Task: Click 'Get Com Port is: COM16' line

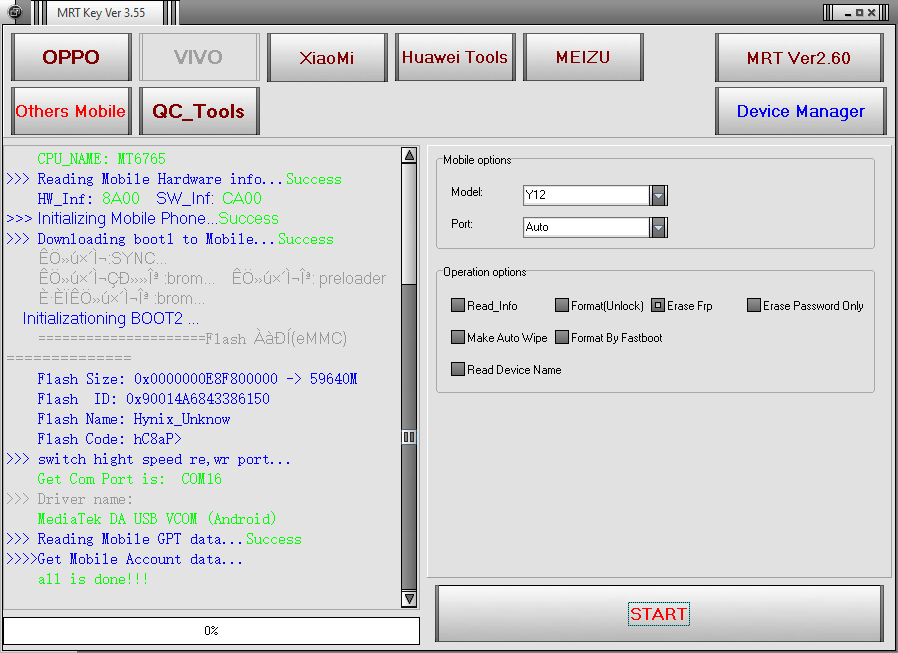Action: [129, 479]
